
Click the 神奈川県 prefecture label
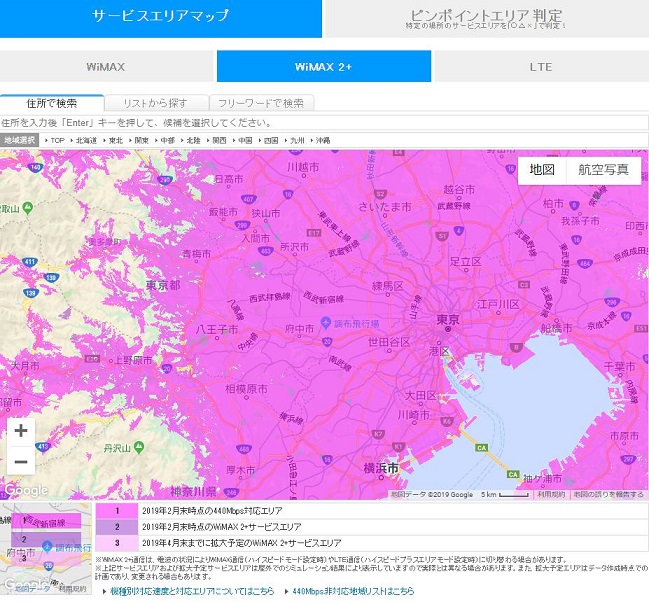point(193,492)
